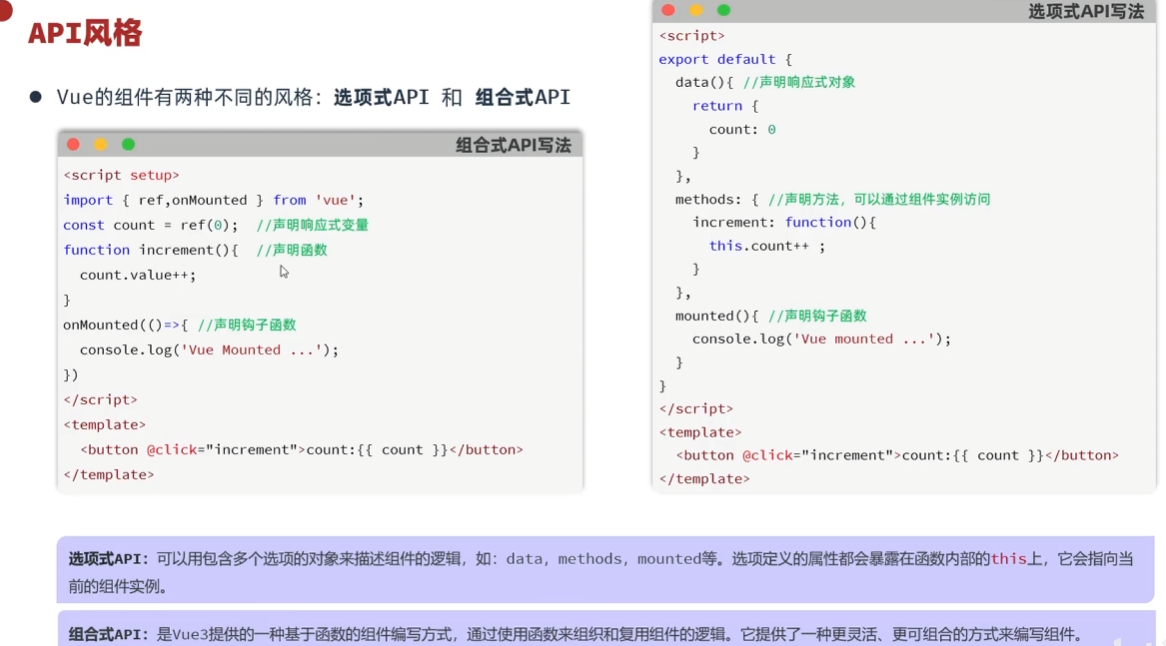Image resolution: width=1166 pixels, height=646 pixels.
Task: Click console.log('Vue mounted ...') in right window
Action: pyautogui.click(x=821, y=339)
